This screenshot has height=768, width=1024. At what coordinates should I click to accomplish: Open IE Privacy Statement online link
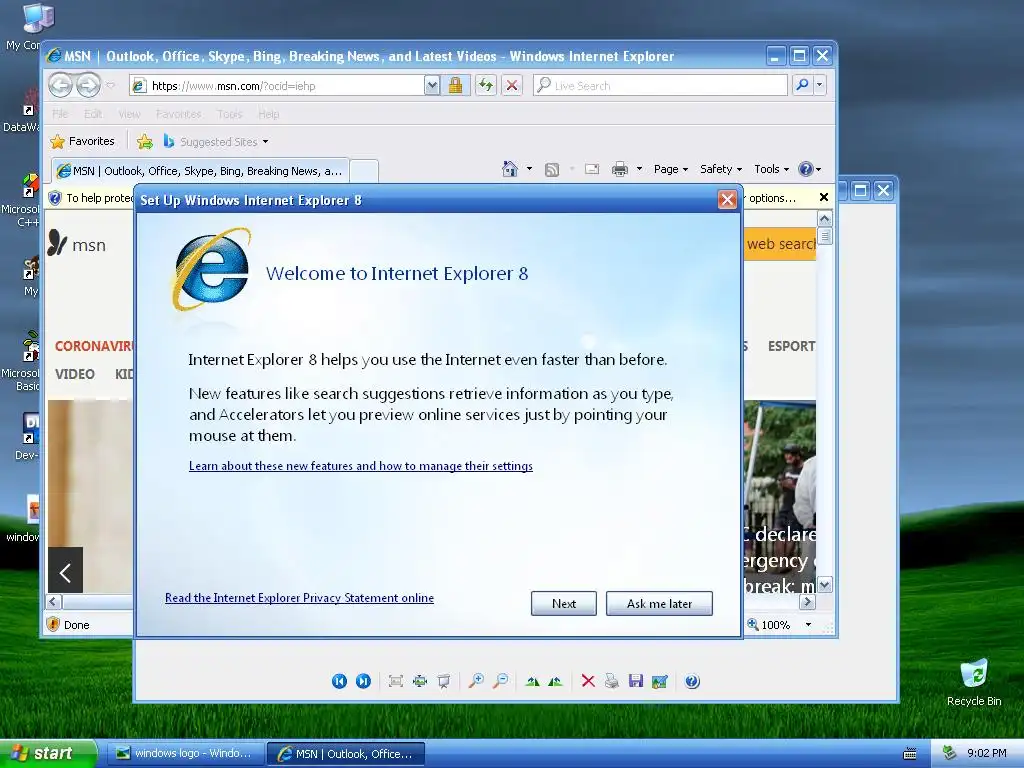[x=299, y=598]
